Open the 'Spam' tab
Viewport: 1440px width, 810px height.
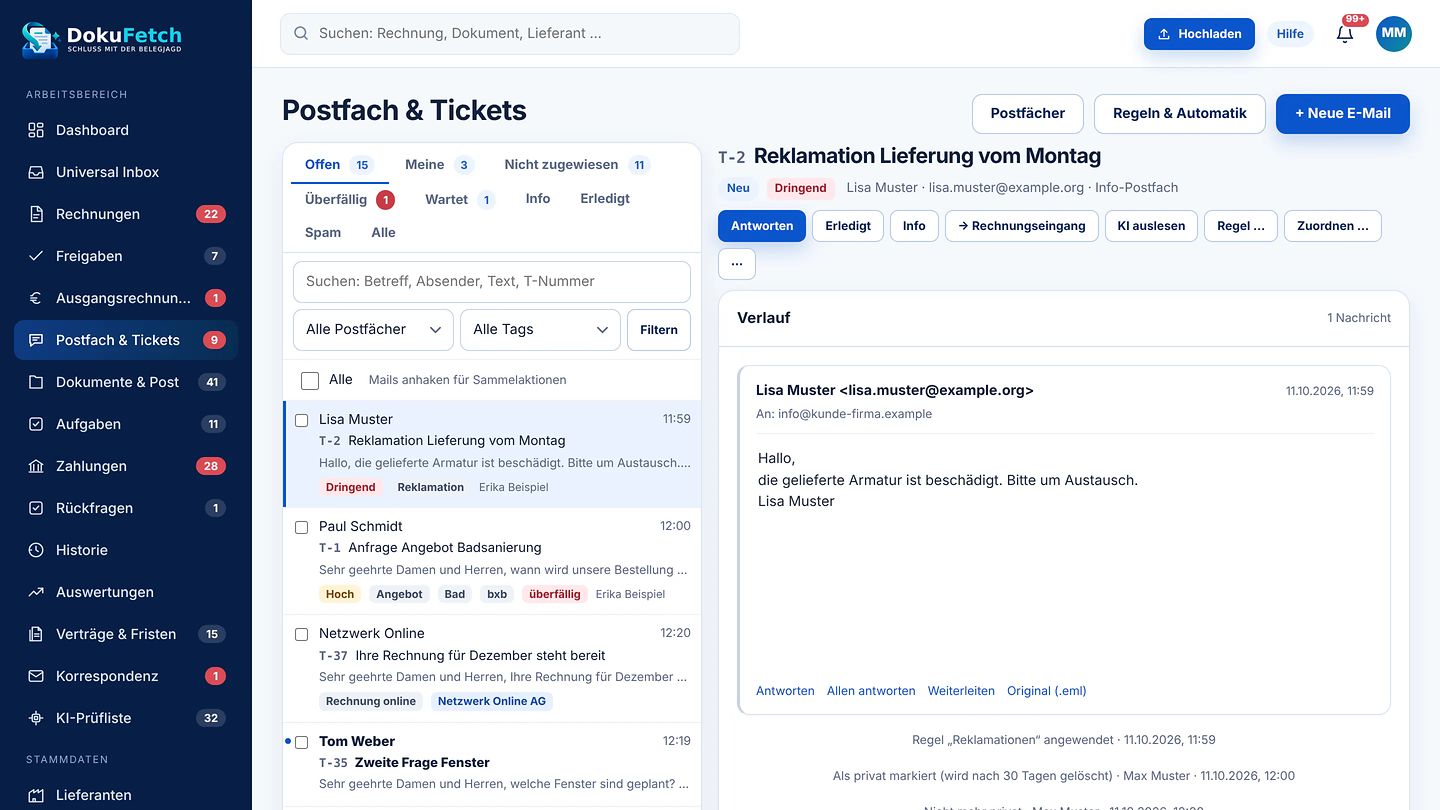(323, 233)
